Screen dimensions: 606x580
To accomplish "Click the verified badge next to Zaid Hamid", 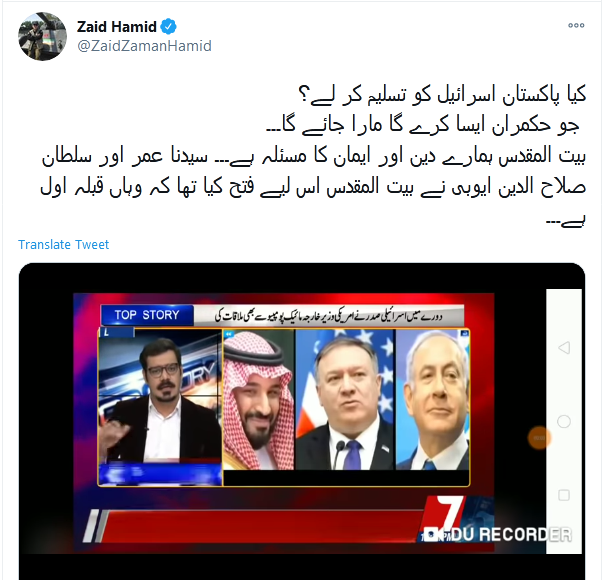I will 168,27.
